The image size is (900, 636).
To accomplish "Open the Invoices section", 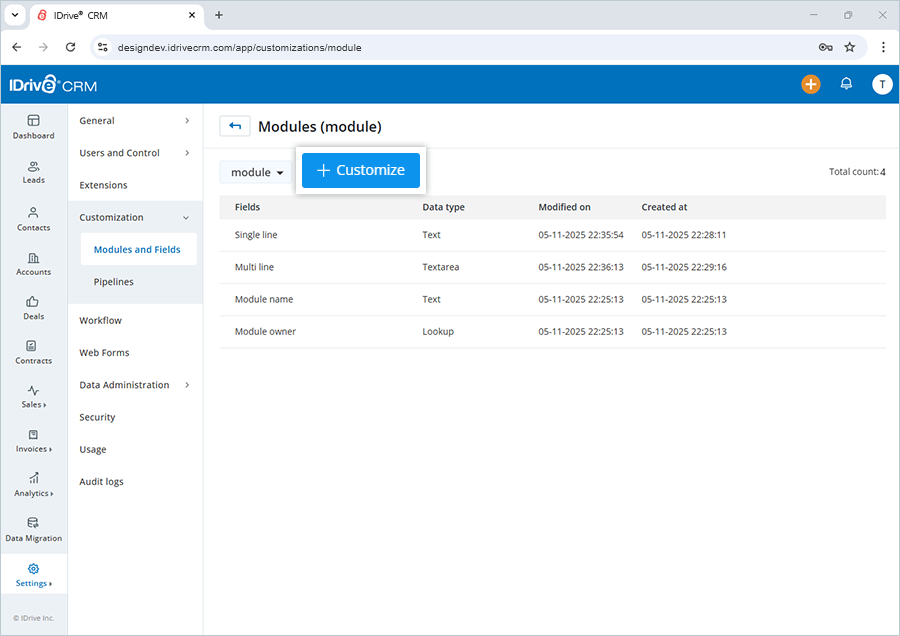I will (x=33, y=441).
